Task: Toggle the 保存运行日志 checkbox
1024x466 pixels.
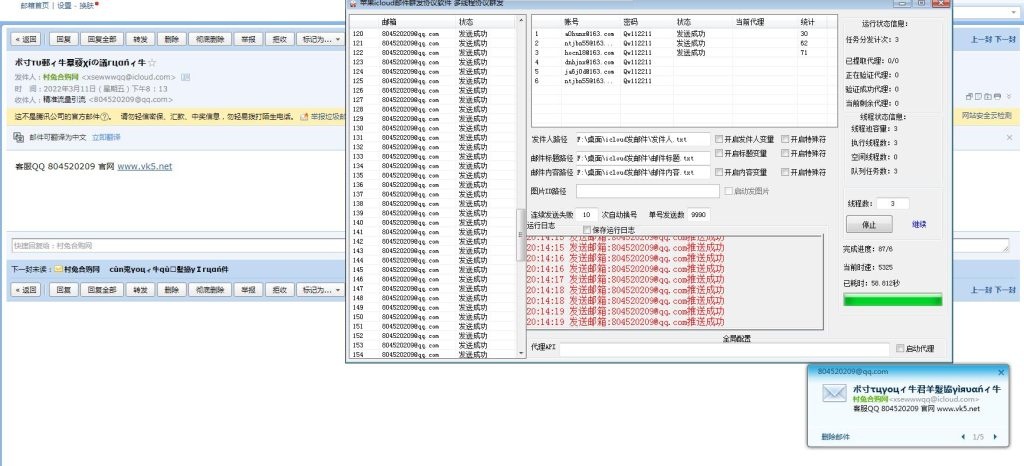Action: [587, 230]
